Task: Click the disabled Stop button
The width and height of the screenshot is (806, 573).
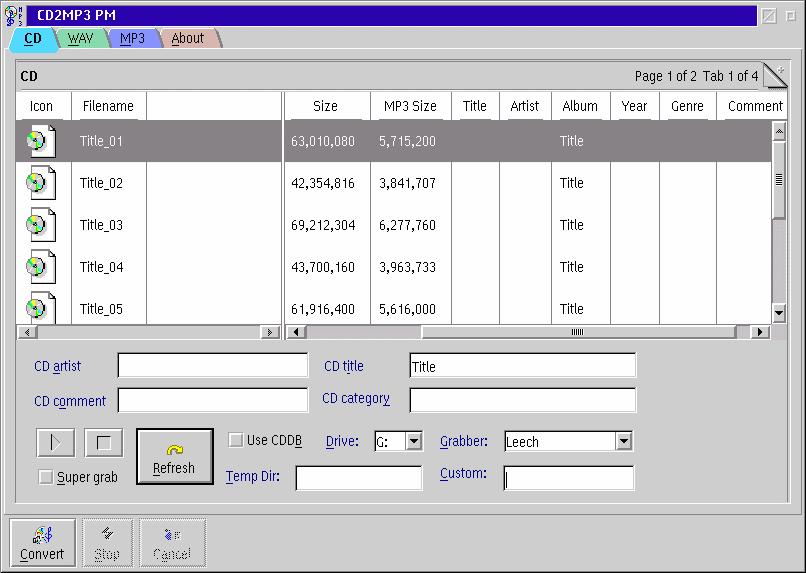Action: 107,543
